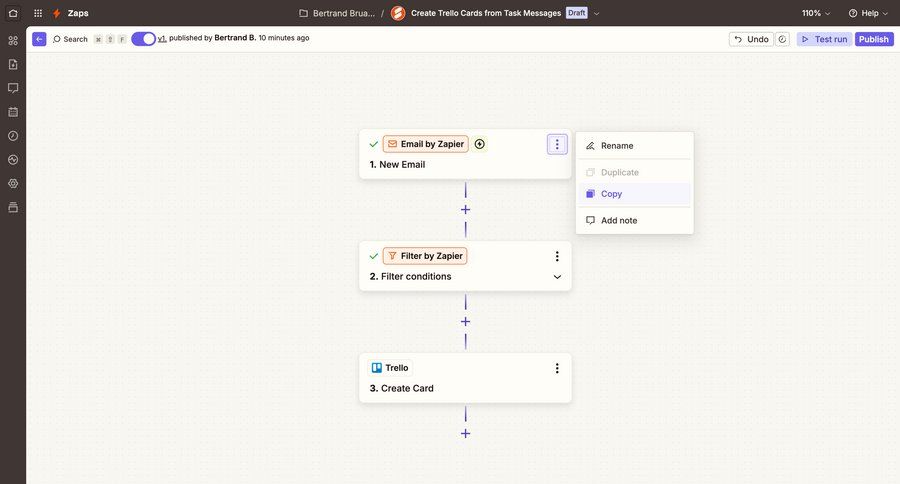This screenshot has height=484, width=900.
Task: Click the Help question mark icon
Action: (x=853, y=13)
